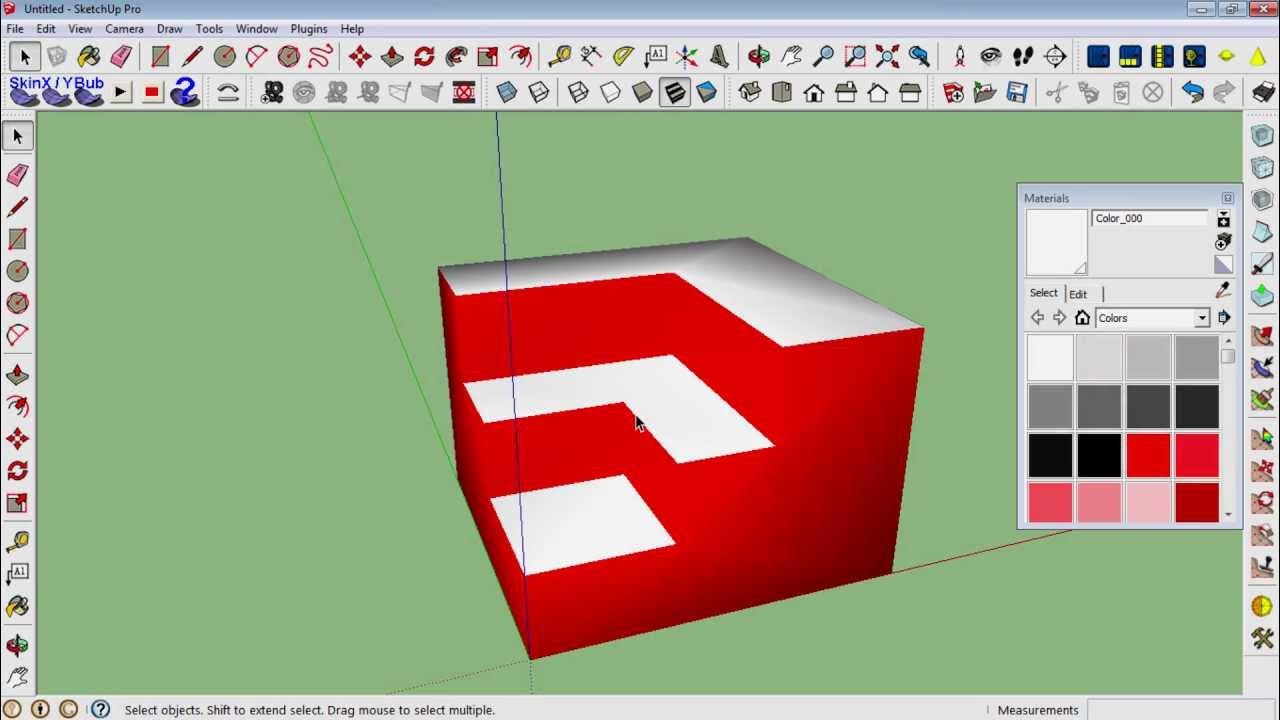Select the Arc tool in top toolbar
Viewport: 1280px width, 720px height.
pos(256,57)
